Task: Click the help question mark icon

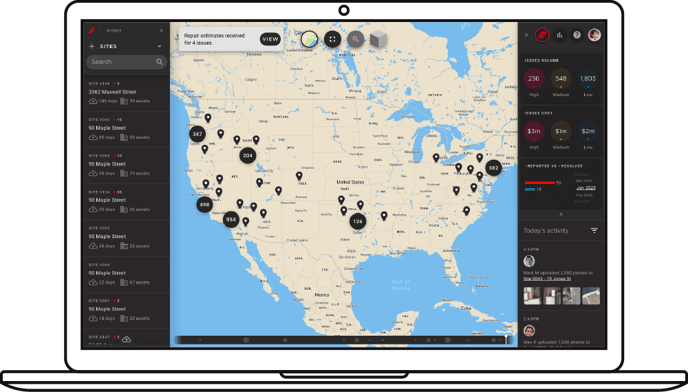Action: coord(577,35)
